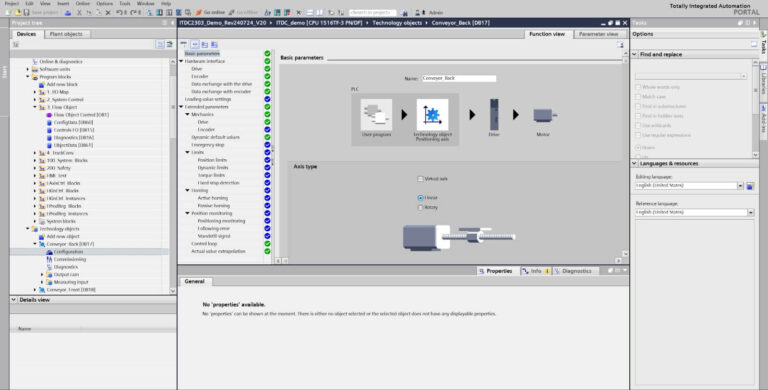The width and height of the screenshot is (768, 390).
Task: Click the Delete X icon in toolbar
Action: click(x=108, y=12)
